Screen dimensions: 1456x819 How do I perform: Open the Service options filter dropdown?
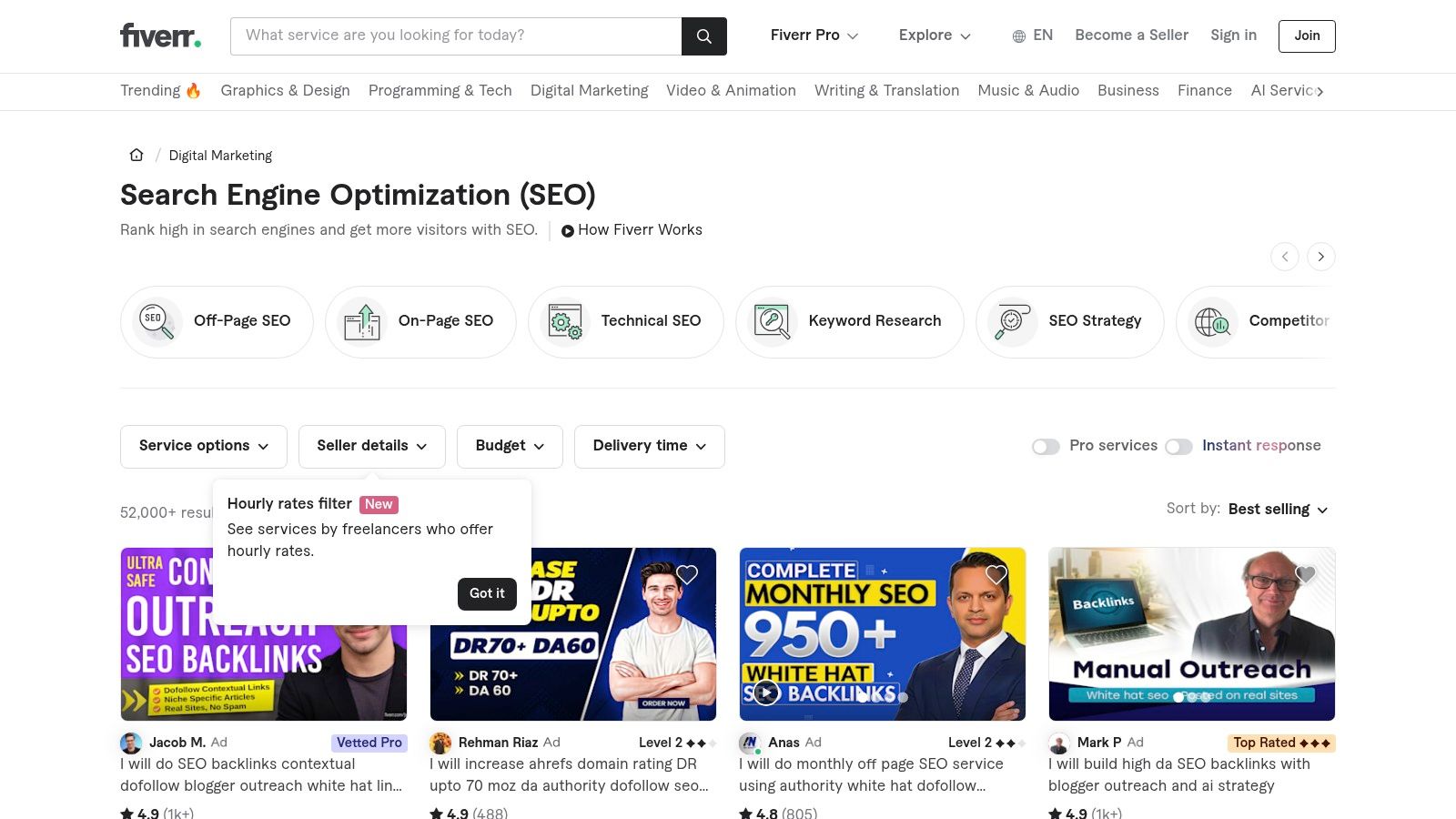[x=203, y=446]
